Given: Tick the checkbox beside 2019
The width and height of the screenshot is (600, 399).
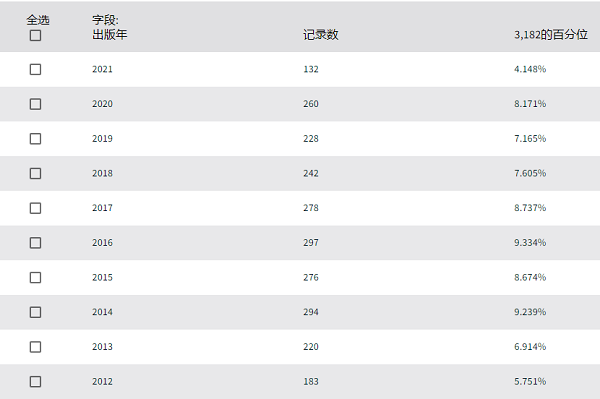Looking at the screenshot, I should 36,138.
